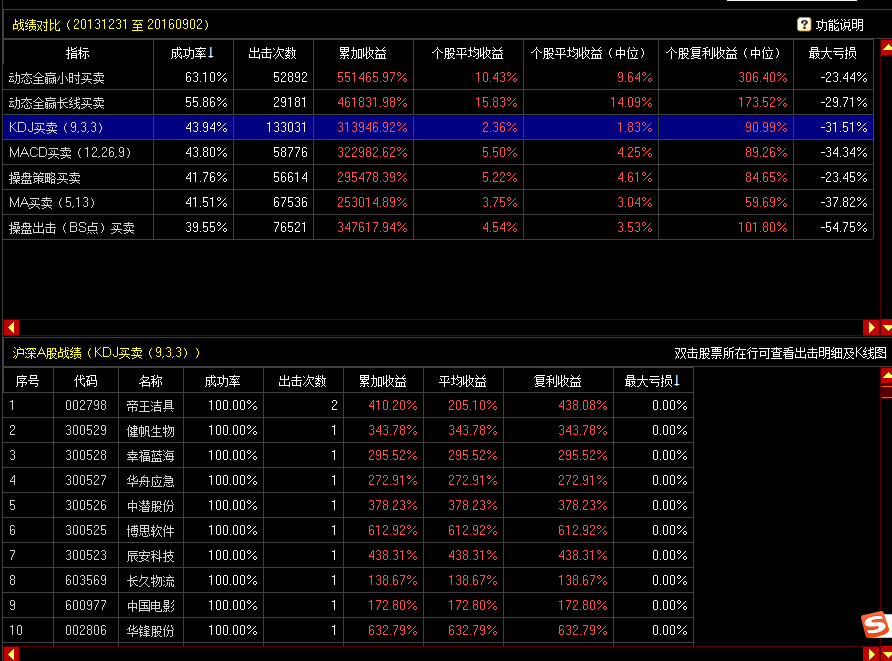Click the upper horizontal scrollbar track
The width and height of the screenshot is (892, 661).
pos(440,327)
